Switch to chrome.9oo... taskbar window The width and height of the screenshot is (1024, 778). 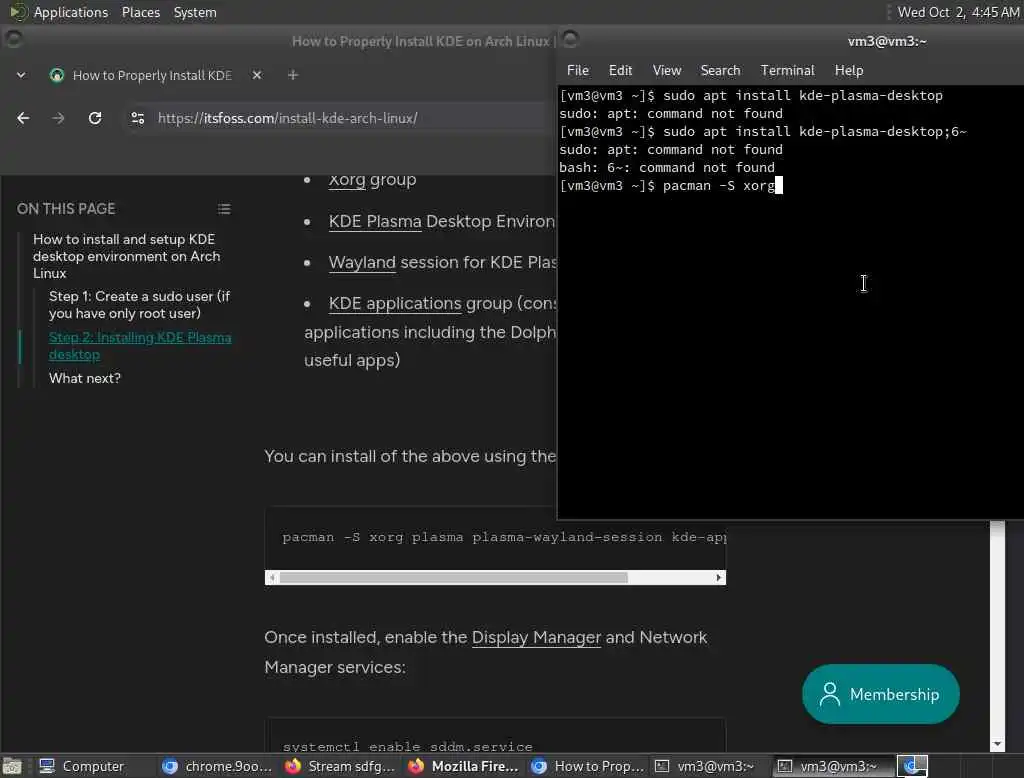pyautogui.click(x=217, y=766)
